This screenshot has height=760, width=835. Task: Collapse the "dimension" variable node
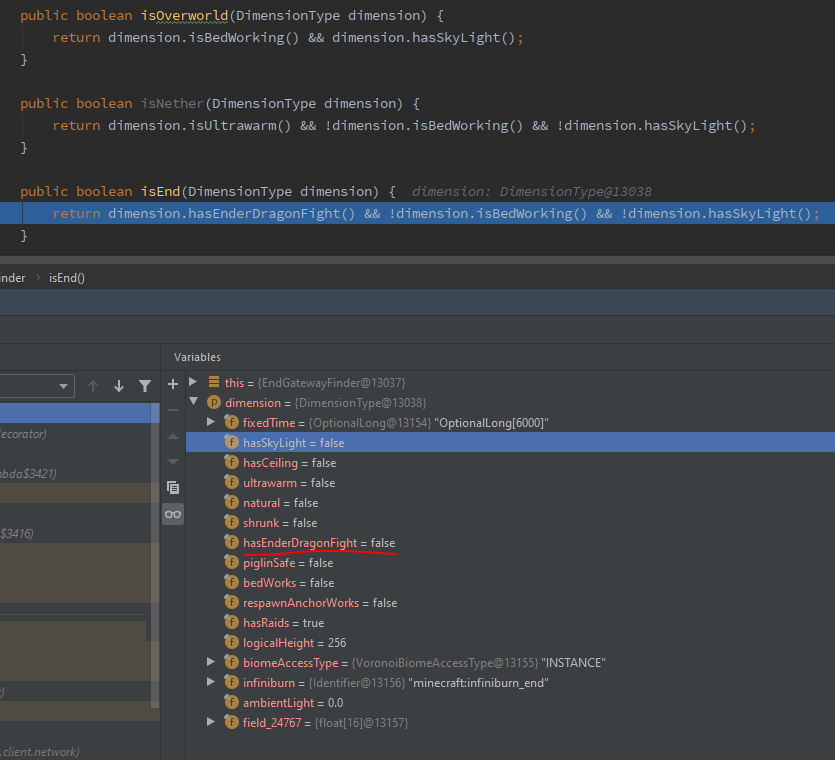193,402
